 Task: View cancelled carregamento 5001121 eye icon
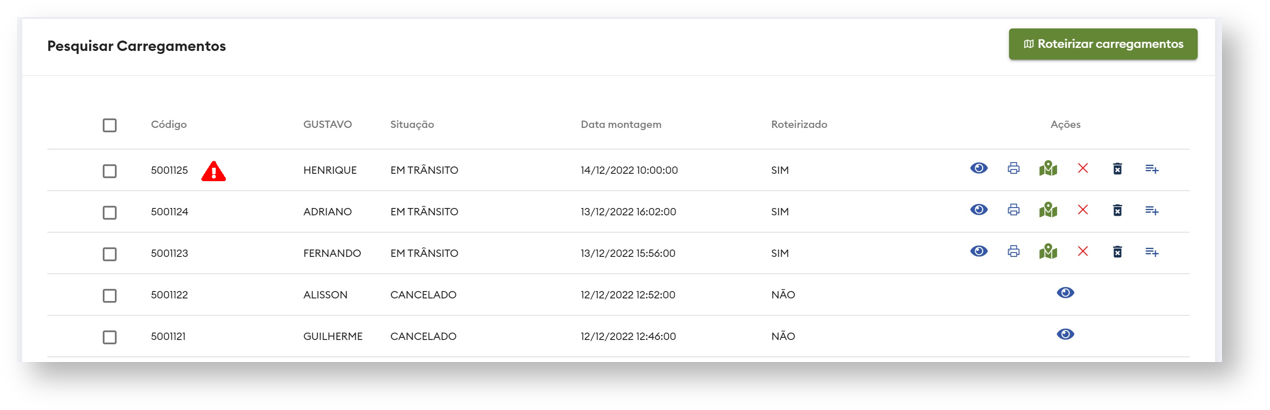point(1065,334)
